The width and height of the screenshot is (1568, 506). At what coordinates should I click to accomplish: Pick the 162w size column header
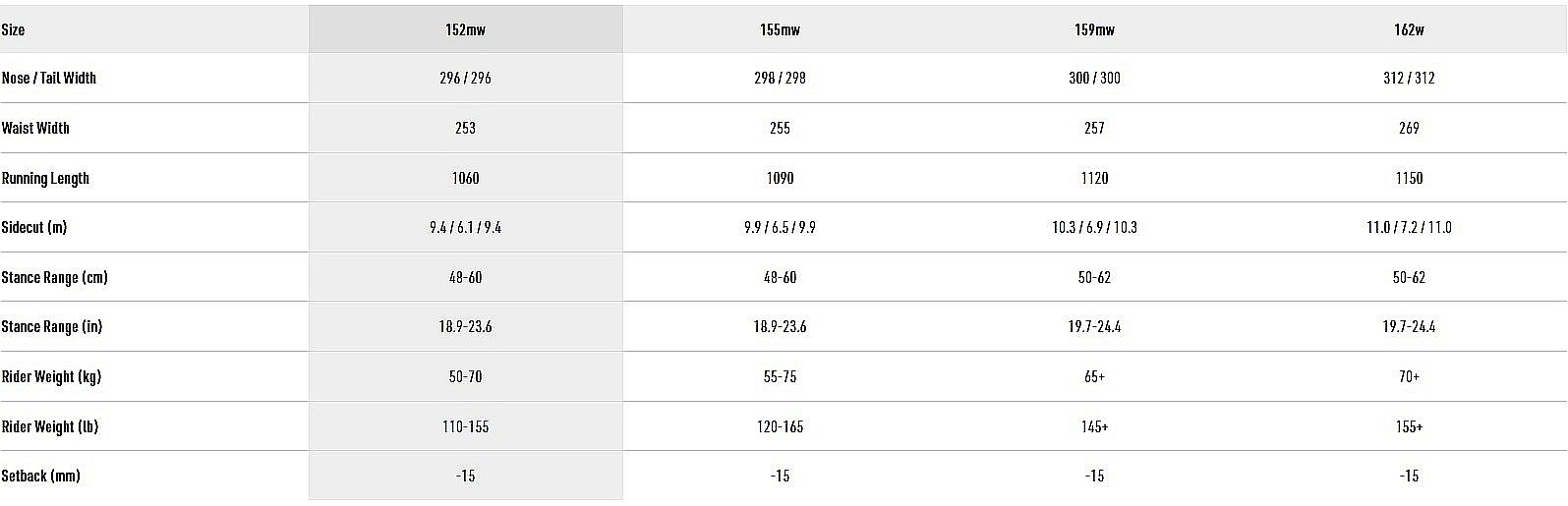[x=1409, y=29]
